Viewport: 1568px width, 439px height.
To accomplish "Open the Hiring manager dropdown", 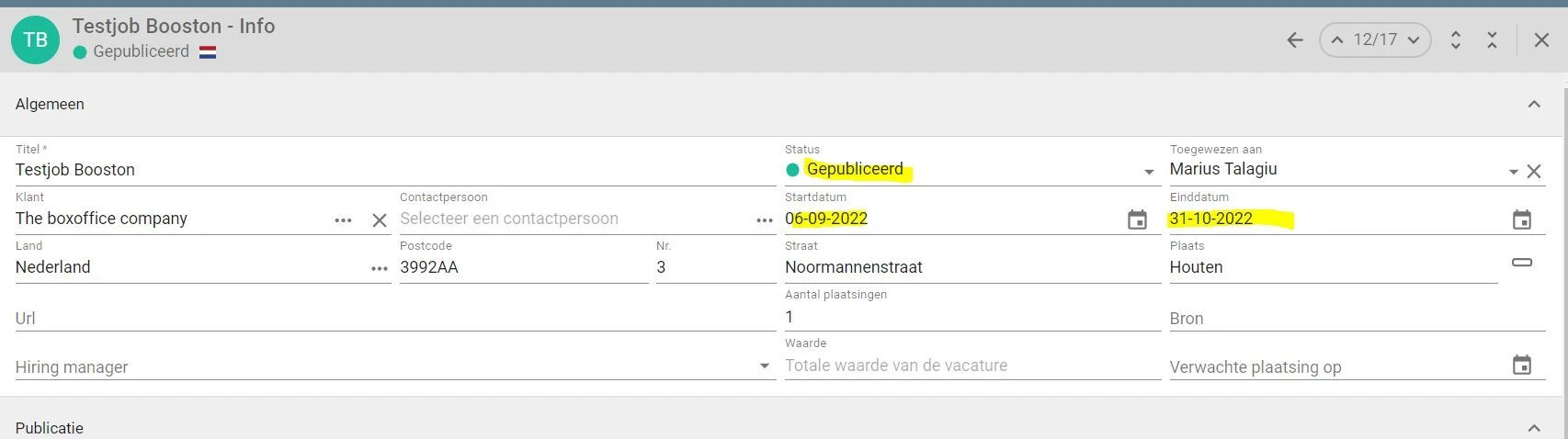I will [764, 366].
